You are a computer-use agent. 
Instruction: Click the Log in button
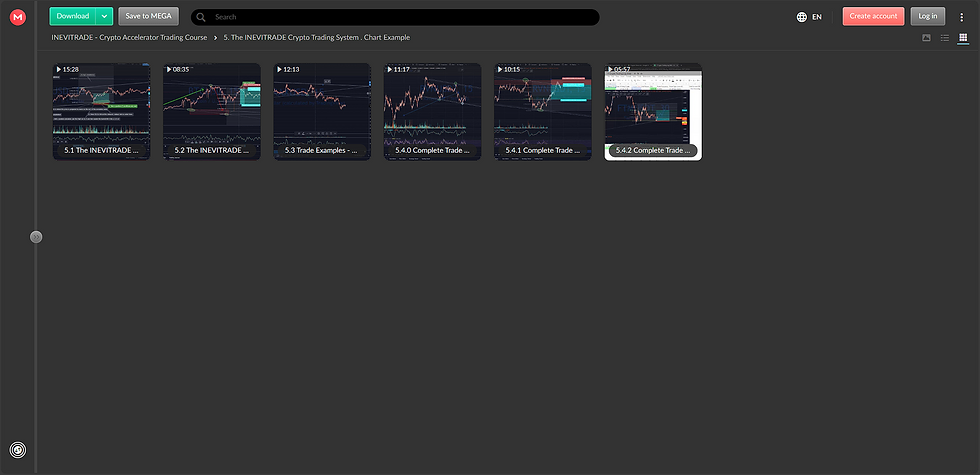[928, 16]
